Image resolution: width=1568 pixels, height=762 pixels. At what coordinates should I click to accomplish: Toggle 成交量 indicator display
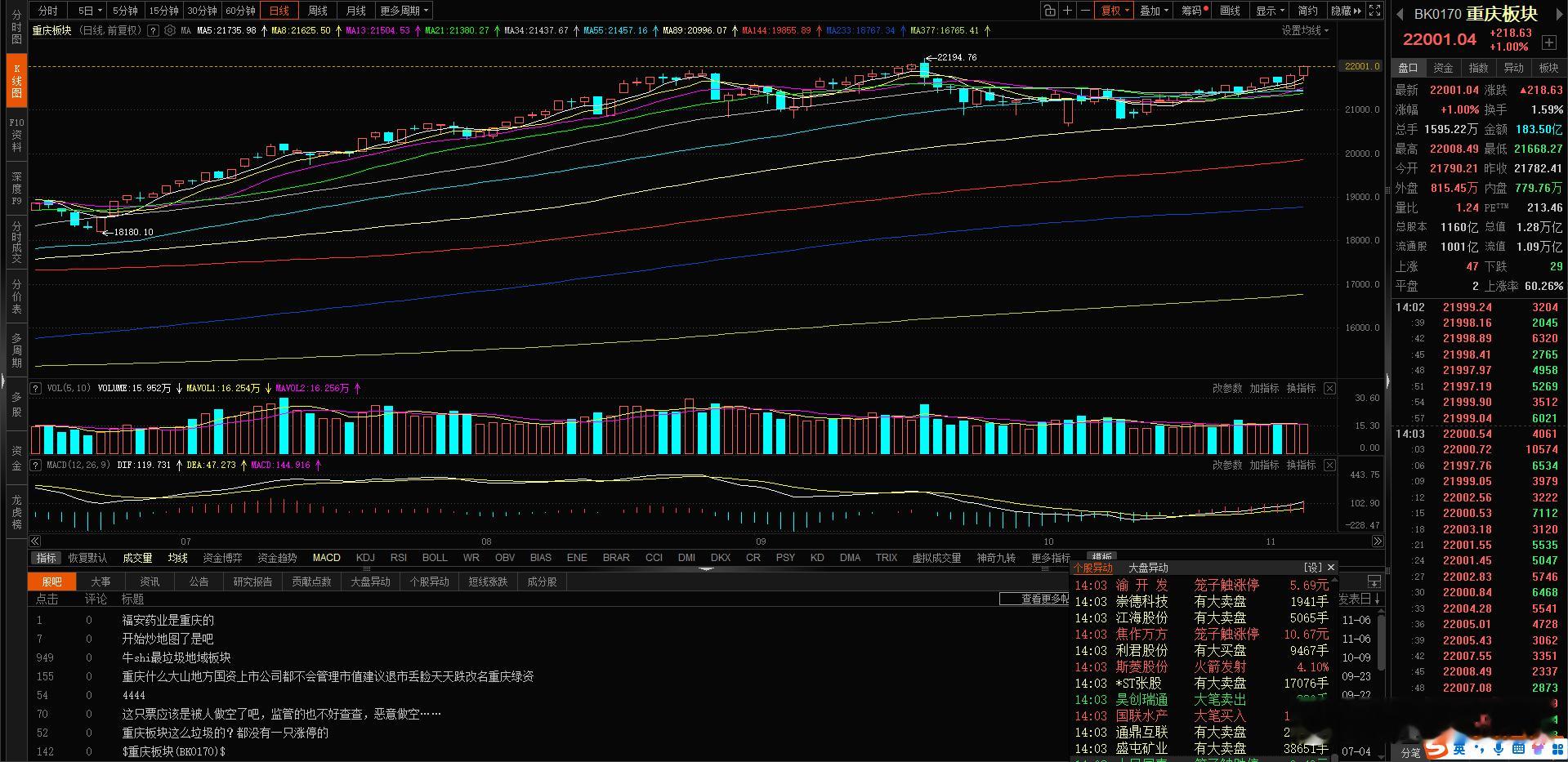(x=137, y=558)
